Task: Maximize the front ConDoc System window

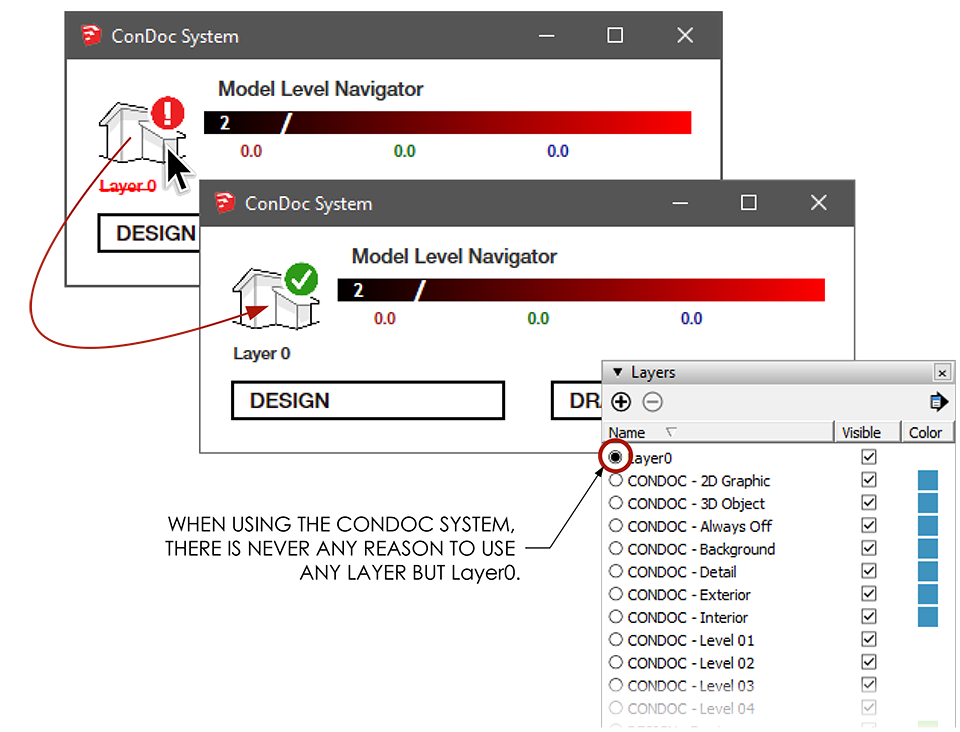Action: 748,203
